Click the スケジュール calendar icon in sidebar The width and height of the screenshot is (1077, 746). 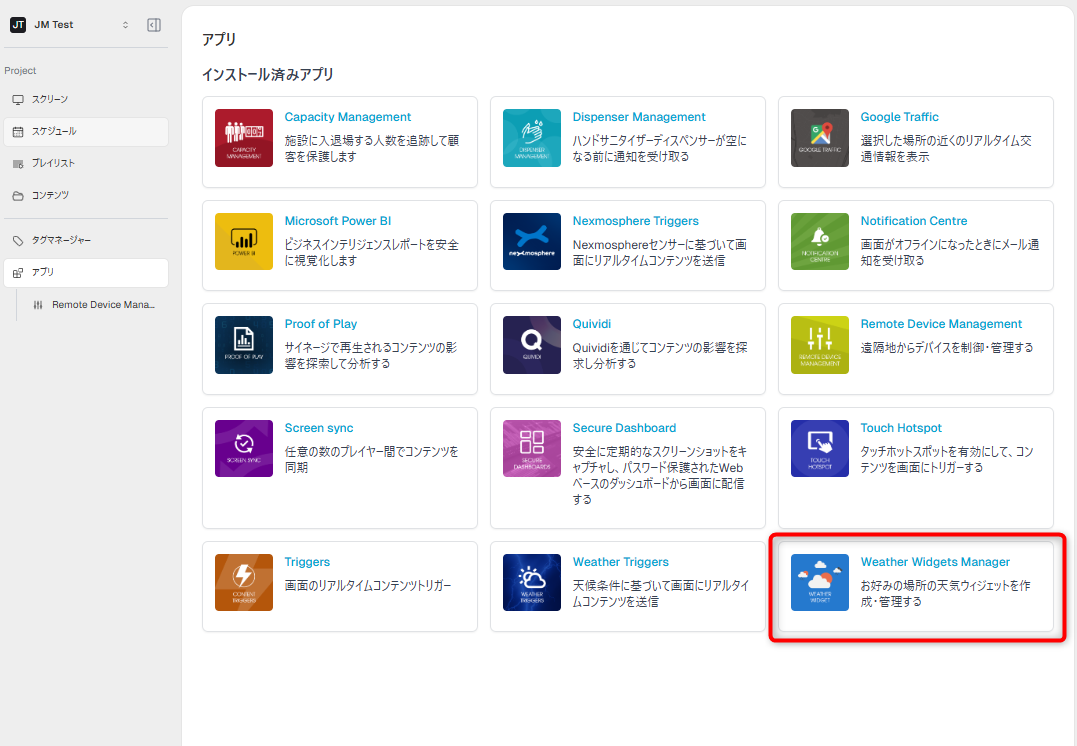tap(18, 131)
